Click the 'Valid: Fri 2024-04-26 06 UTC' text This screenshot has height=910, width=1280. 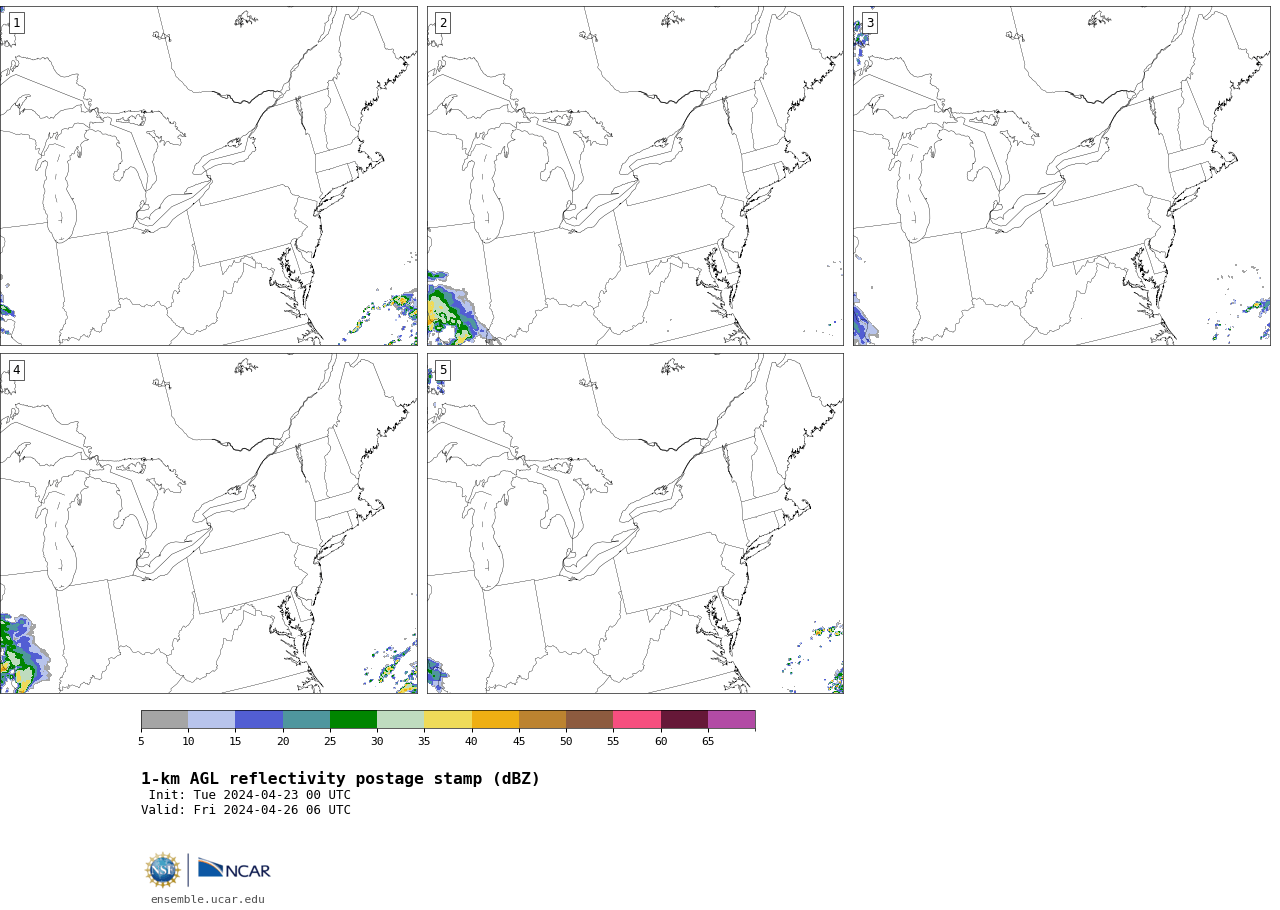pyautogui.click(x=246, y=810)
